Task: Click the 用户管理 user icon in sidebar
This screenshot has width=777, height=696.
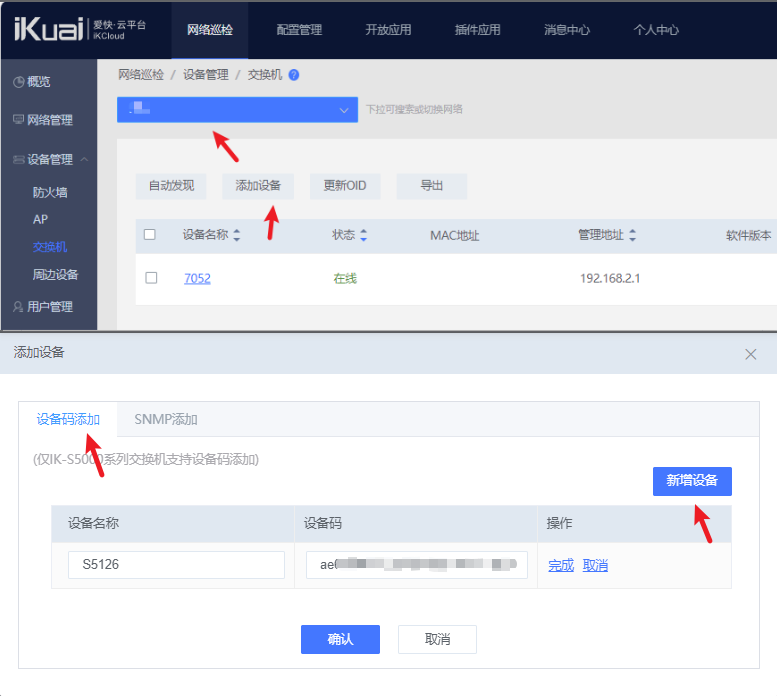Action: (18, 307)
